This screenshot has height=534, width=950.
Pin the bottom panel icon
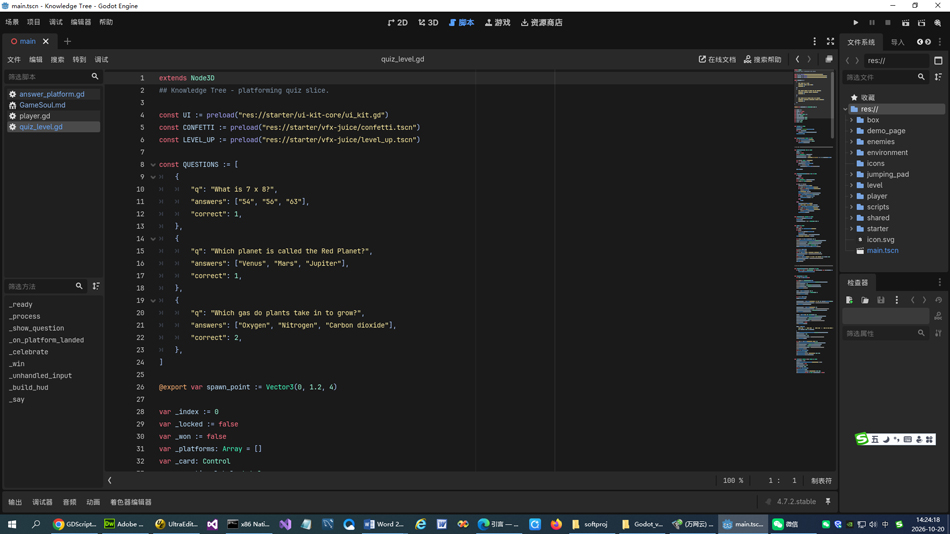(x=828, y=502)
